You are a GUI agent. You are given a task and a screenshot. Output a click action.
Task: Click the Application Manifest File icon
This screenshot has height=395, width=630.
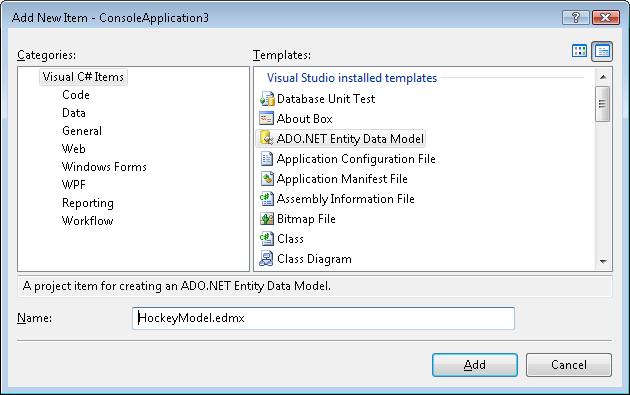click(x=266, y=178)
